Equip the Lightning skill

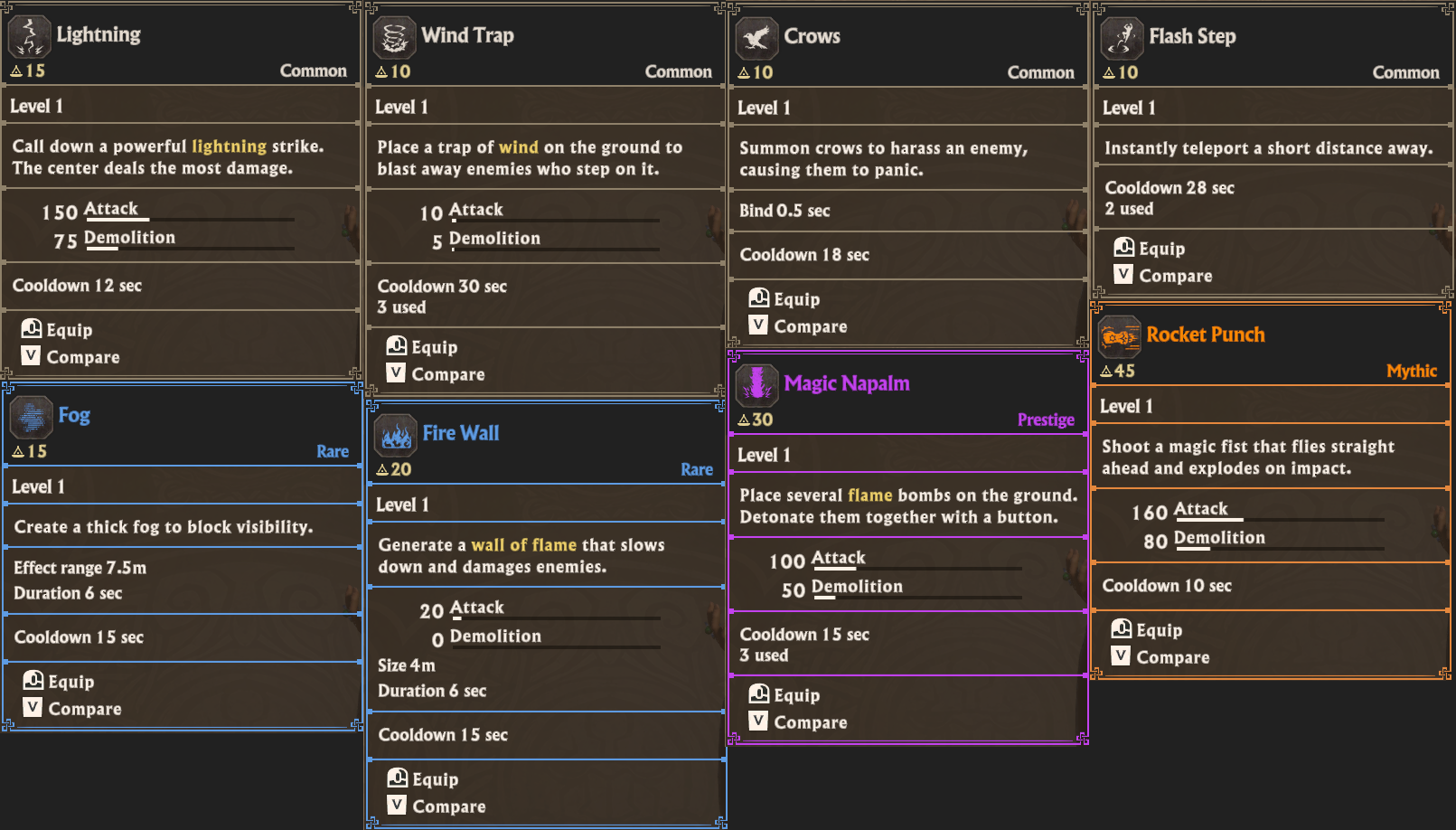(x=58, y=330)
